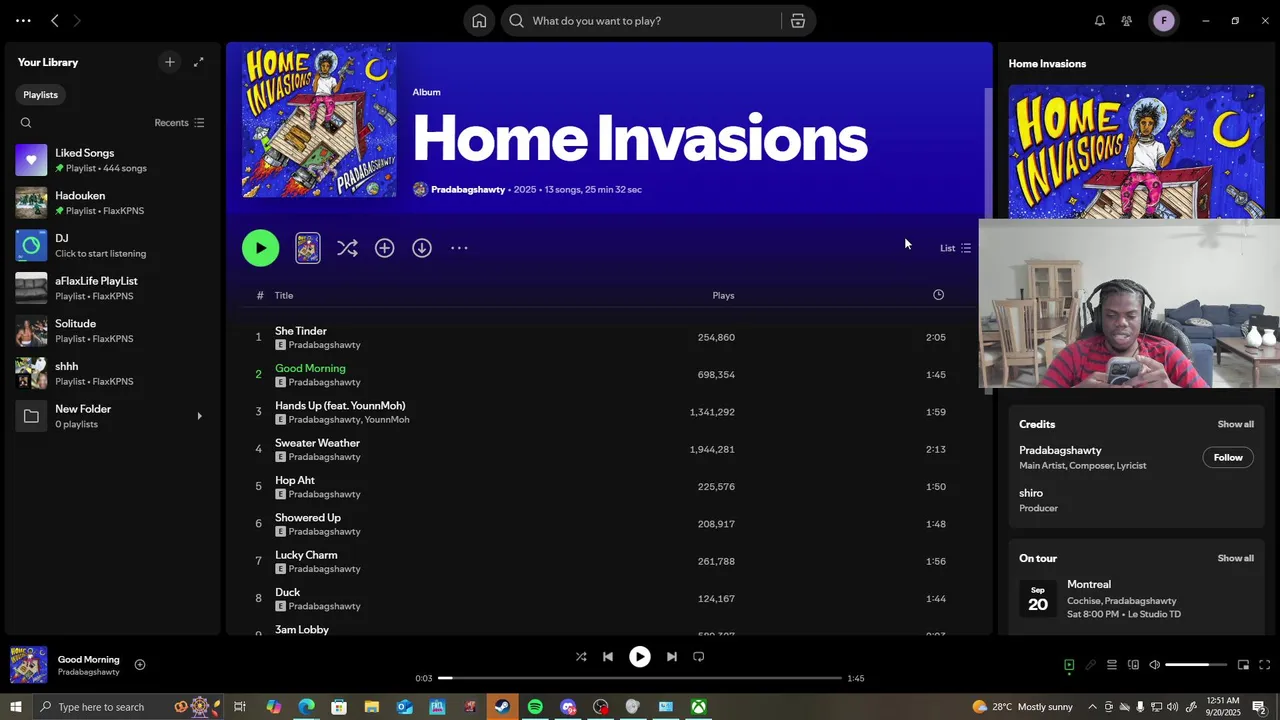The width and height of the screenshot is (1280, 720).
Task: Open the List view options dropdown
Action: pos(955,248)
